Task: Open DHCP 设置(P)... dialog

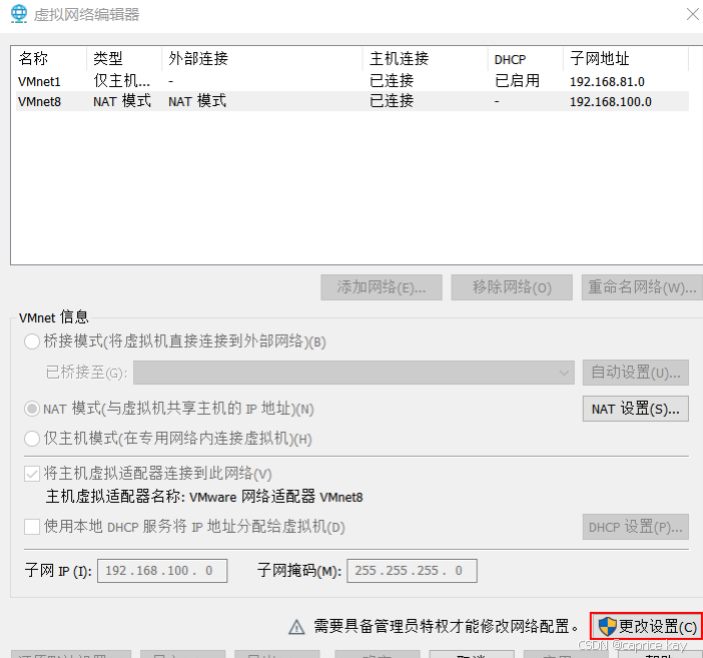Action: [x=636, y=527]
